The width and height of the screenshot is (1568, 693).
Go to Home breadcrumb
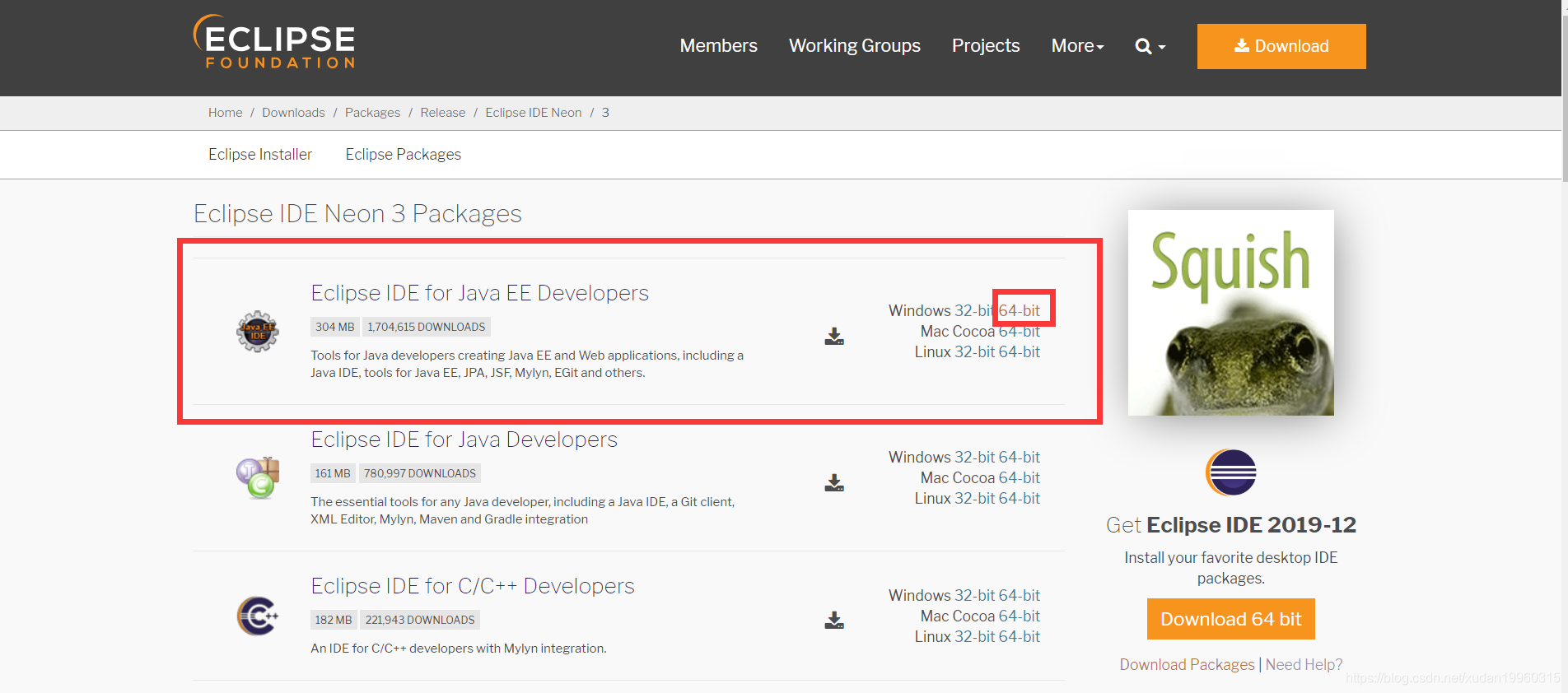[x=225, y=113]
